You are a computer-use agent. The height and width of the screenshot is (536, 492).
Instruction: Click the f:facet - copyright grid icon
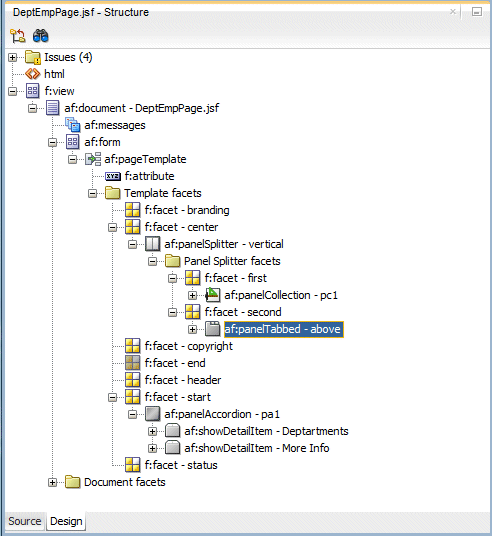coord(133,346)
